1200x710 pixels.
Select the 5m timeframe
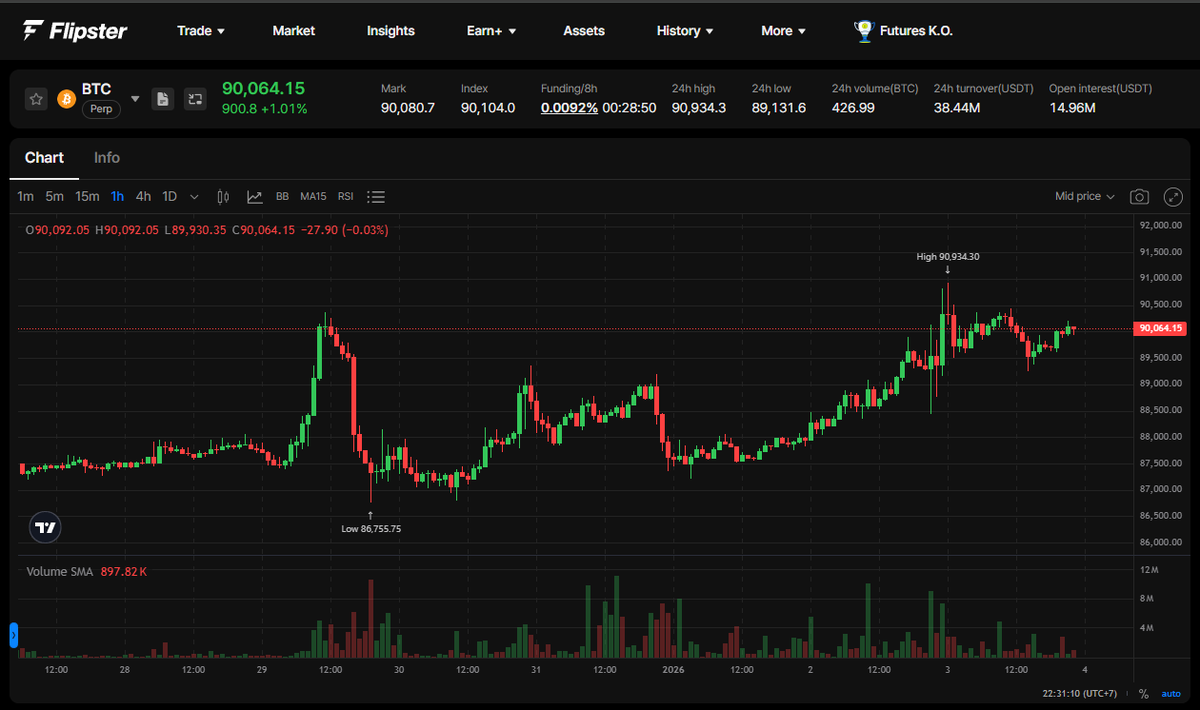point(54,197)
